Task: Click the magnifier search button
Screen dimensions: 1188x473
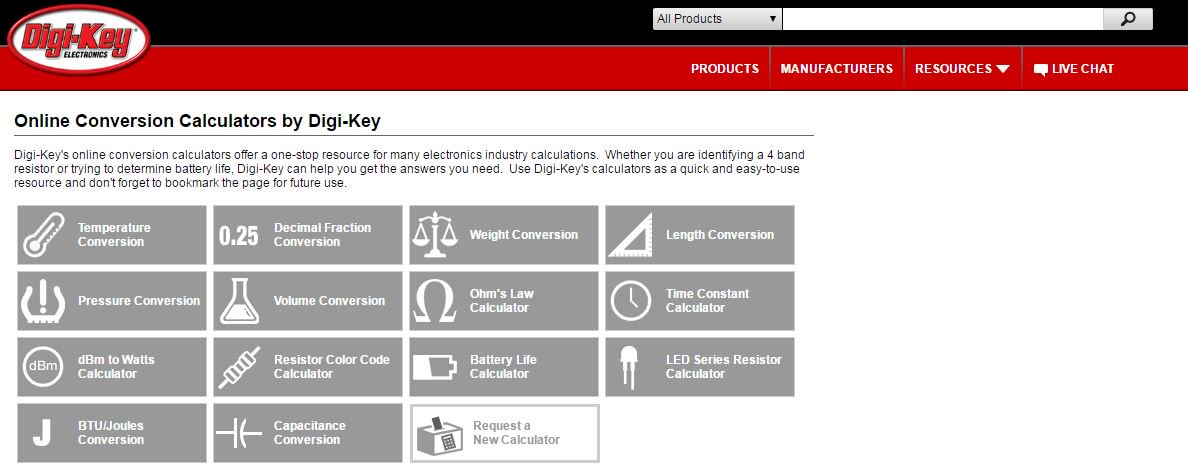Action: [1127, 19]
